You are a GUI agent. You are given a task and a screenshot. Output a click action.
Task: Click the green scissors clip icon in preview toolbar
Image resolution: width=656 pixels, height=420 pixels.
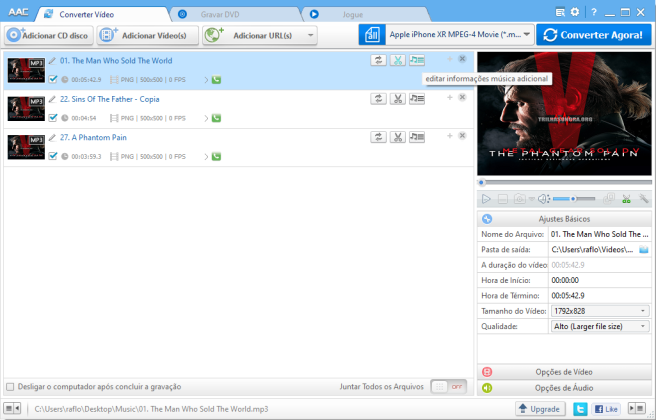(x=626, y=199)
